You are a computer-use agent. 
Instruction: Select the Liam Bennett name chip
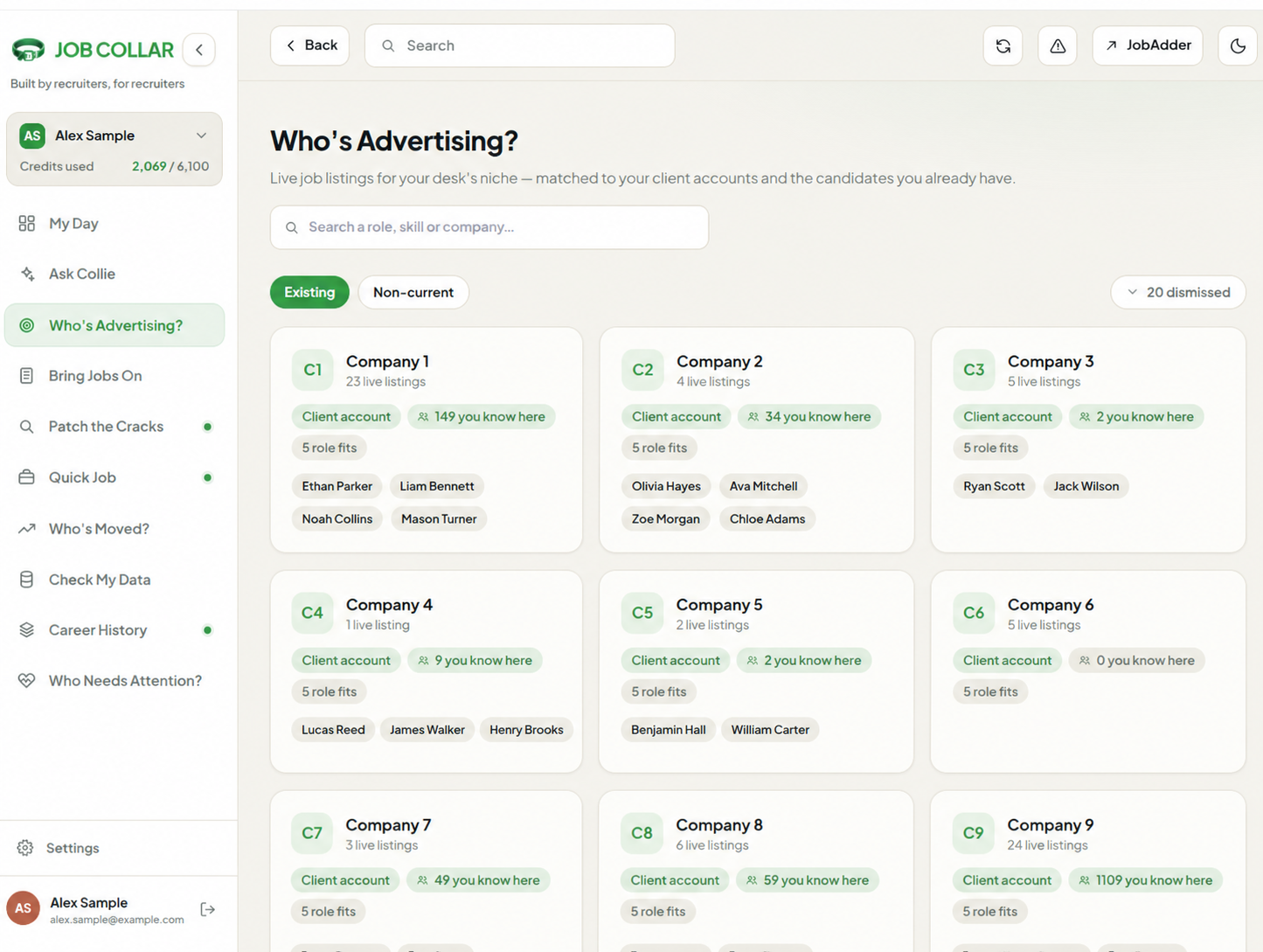click(437, 486)
